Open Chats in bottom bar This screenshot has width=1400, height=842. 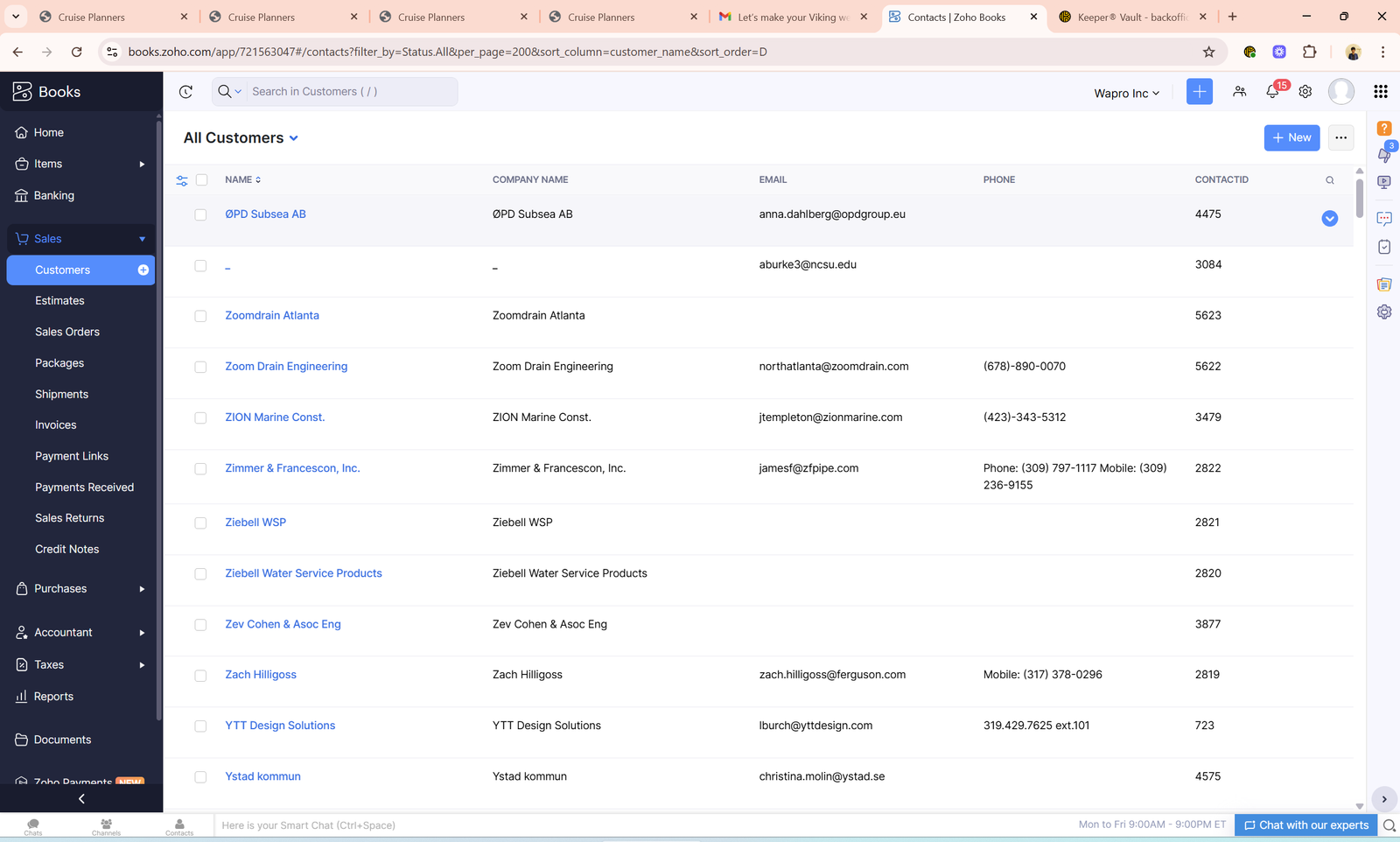pos(33,827)
